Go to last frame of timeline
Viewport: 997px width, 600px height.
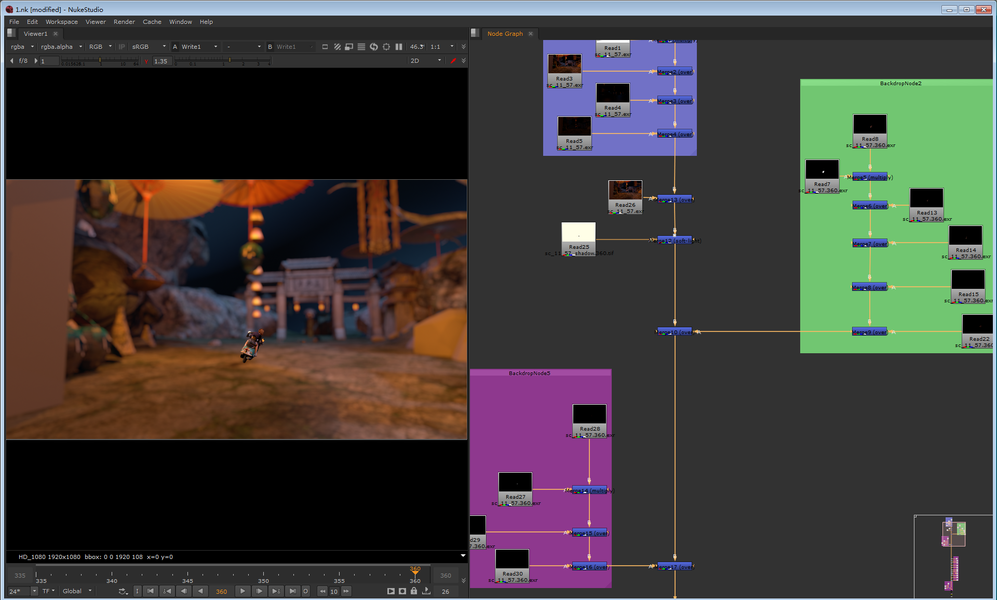point(292,591)
